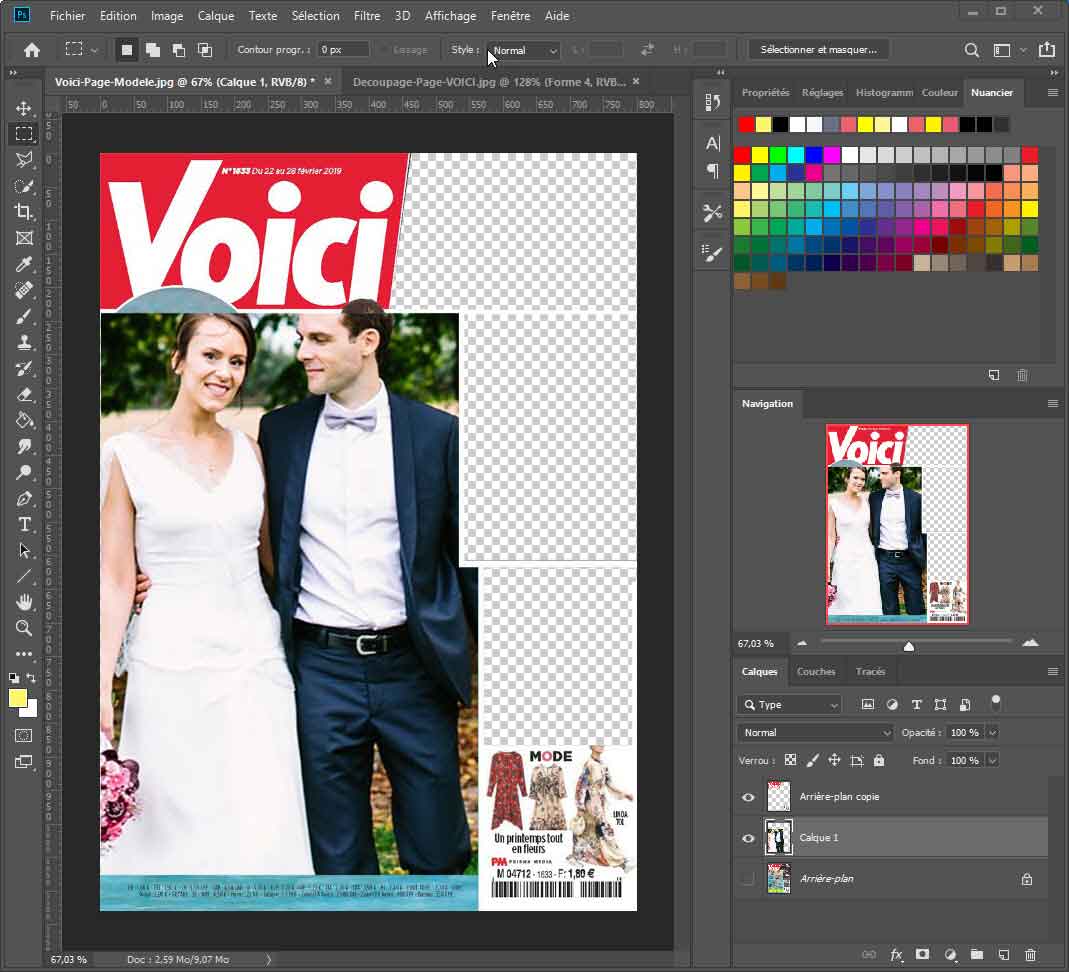Toggle the layer filter switch
This screenshot has width=1069, height=972.
[x=995, y=701]
